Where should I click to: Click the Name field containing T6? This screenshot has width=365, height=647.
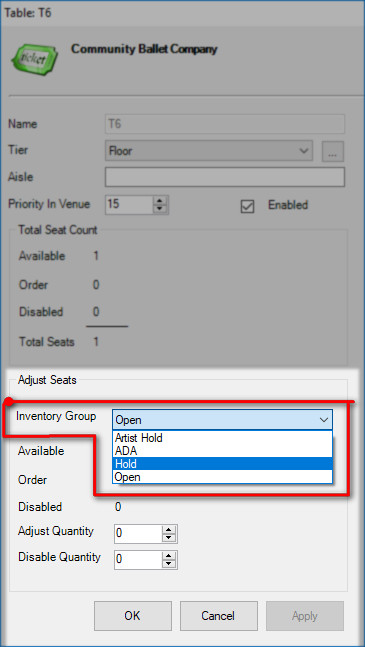pyautogui.click(x=225, y=124)
